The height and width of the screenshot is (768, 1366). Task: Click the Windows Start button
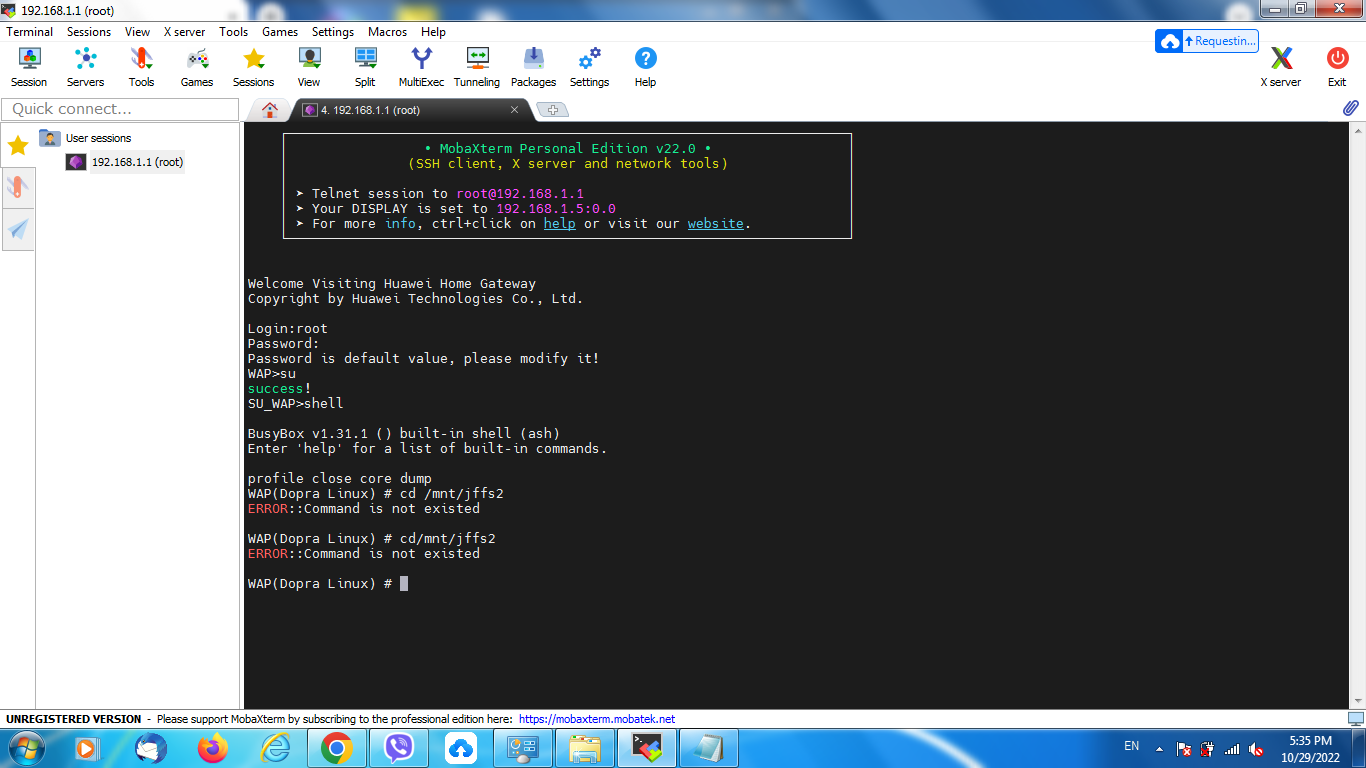pyautogui.click(x=25, y=748)
